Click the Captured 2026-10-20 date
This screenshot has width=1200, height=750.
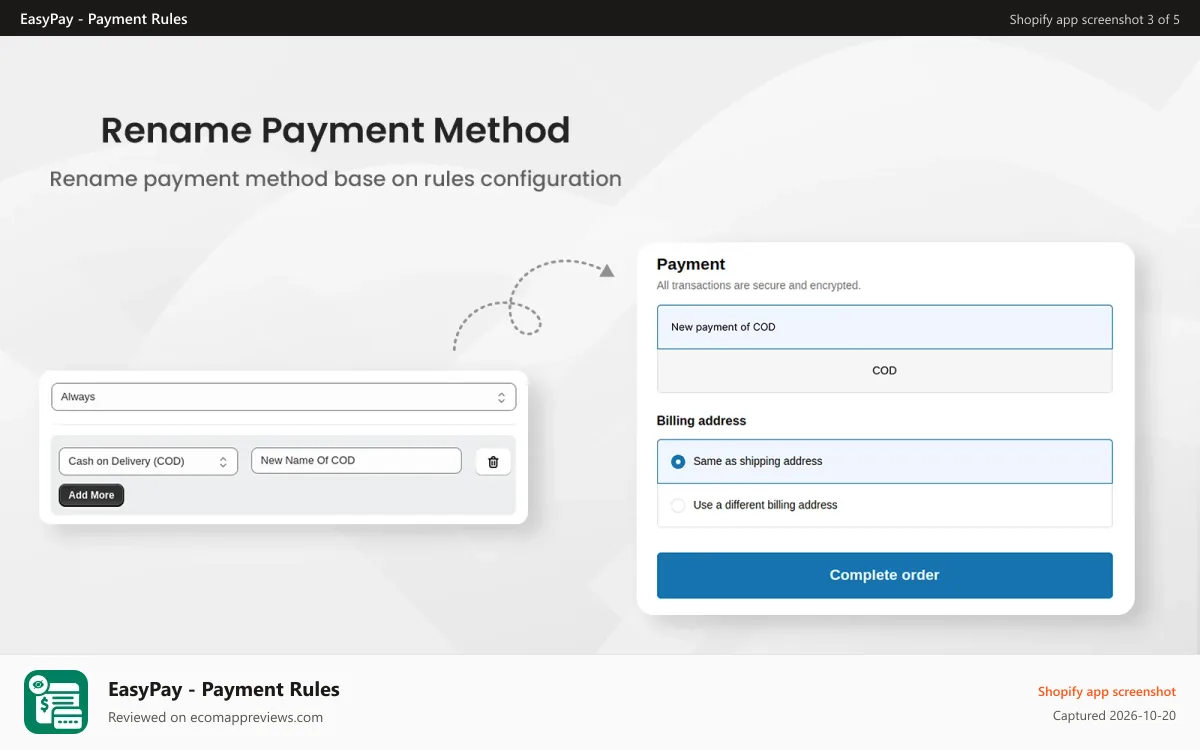(1114, 716)
